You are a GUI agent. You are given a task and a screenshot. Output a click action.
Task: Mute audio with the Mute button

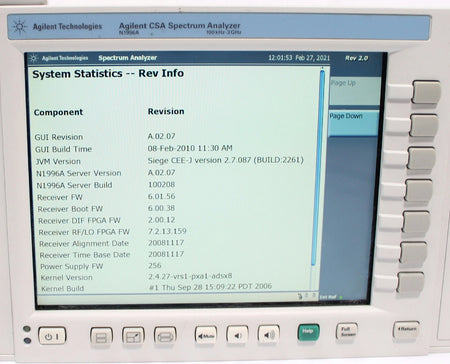tap(206, 335)
